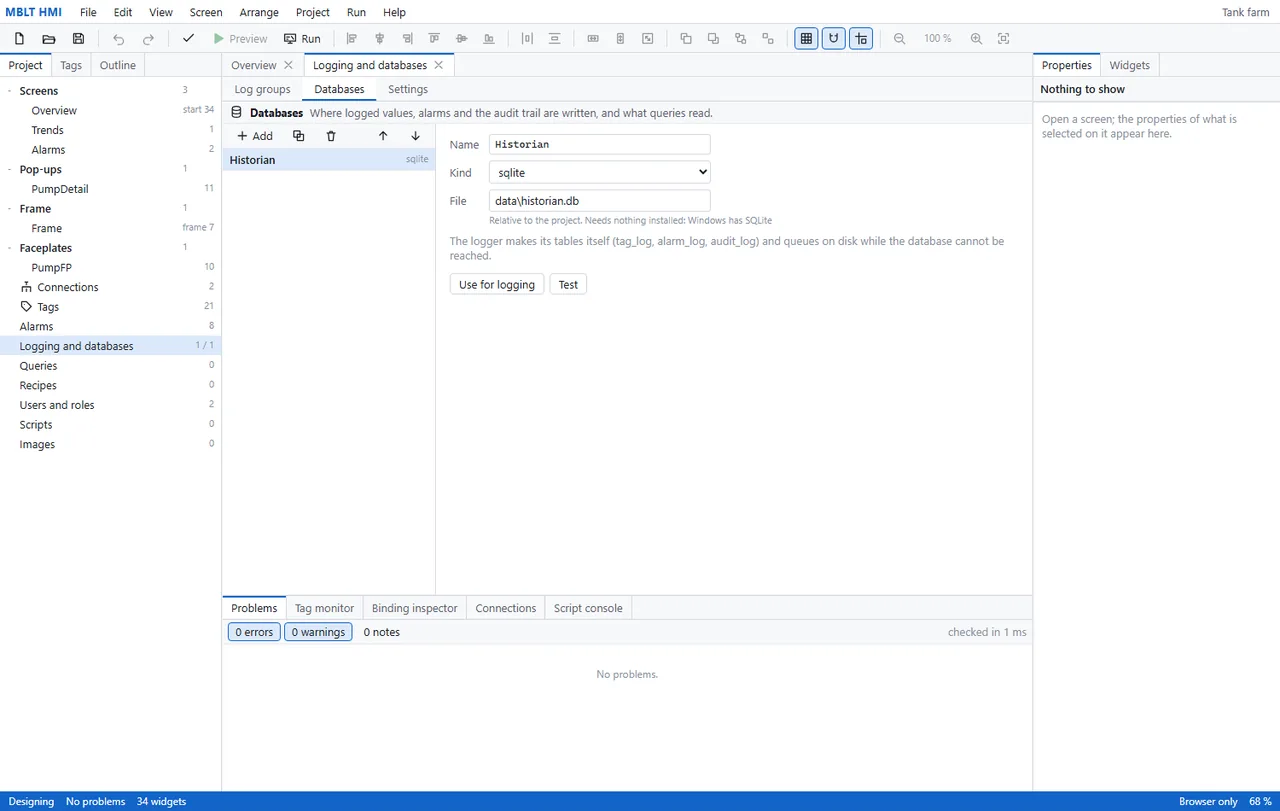
Task: Zoom in with the magnifier plus icon
Action: (977, 39)
